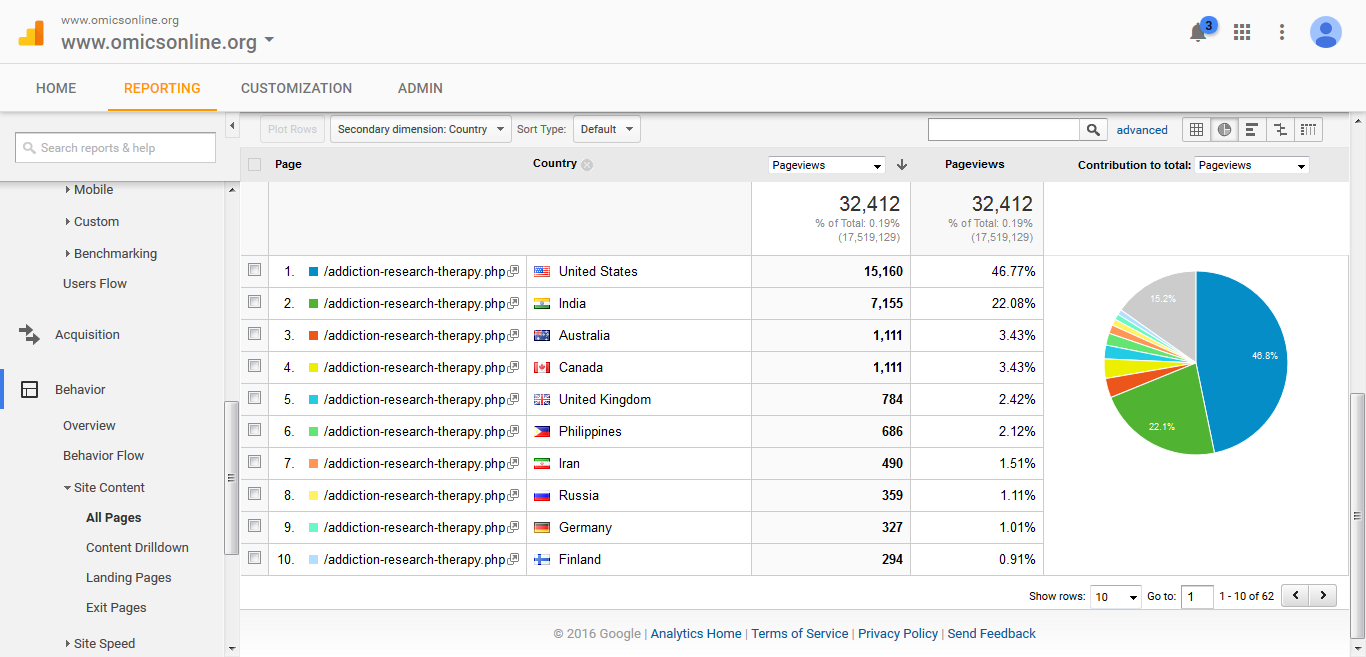Check the Australia row checkbox

tap(254, 334)
